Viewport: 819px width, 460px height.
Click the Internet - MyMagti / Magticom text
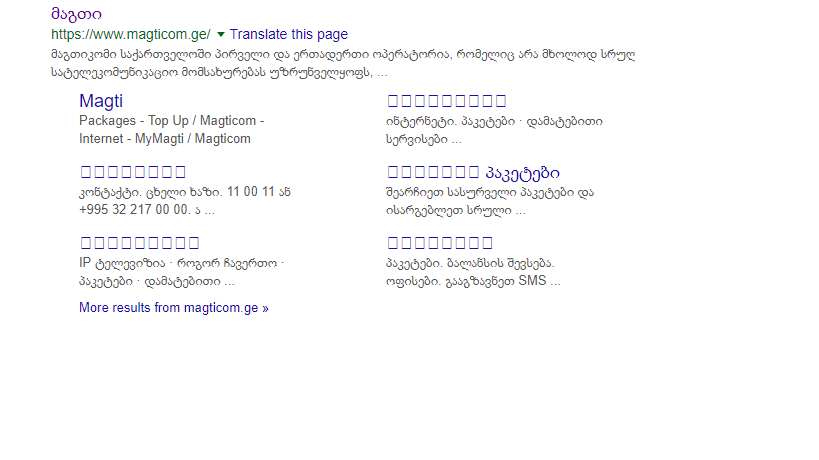(x=165, y=139)
